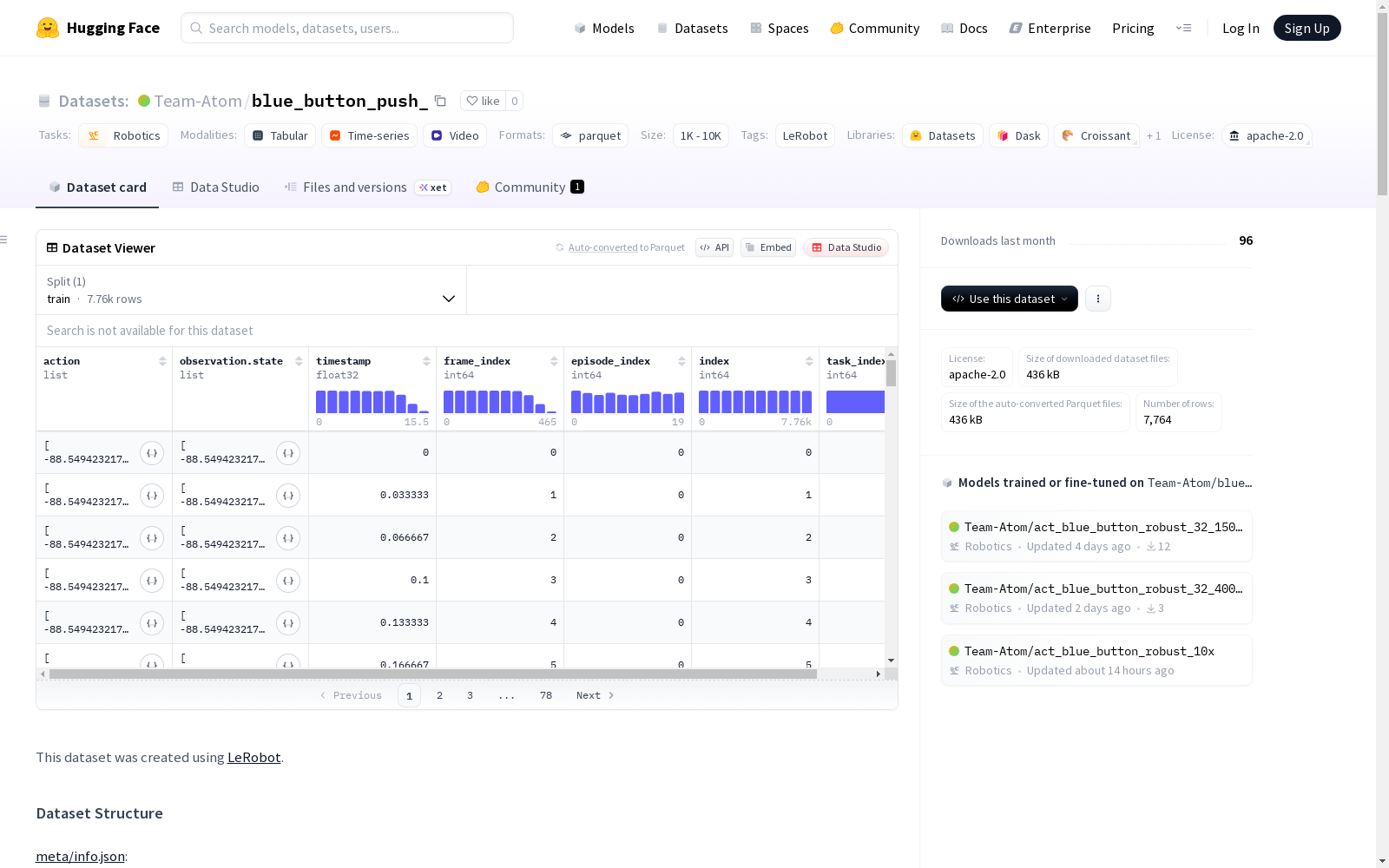Expand the observation.state value in the first row

pyautogui.click(x=288, y=453)
